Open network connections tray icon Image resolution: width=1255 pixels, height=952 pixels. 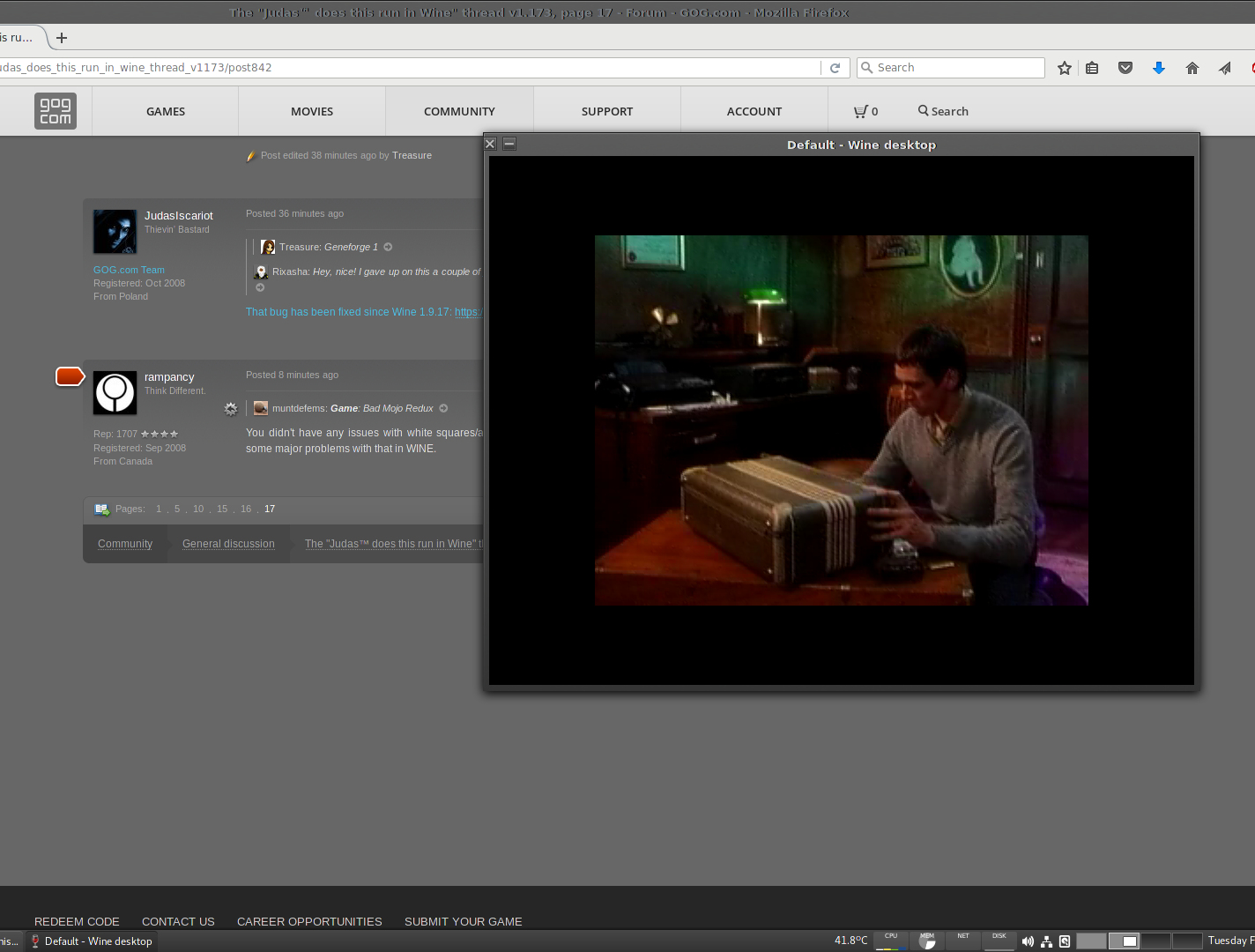[1047, 941]
